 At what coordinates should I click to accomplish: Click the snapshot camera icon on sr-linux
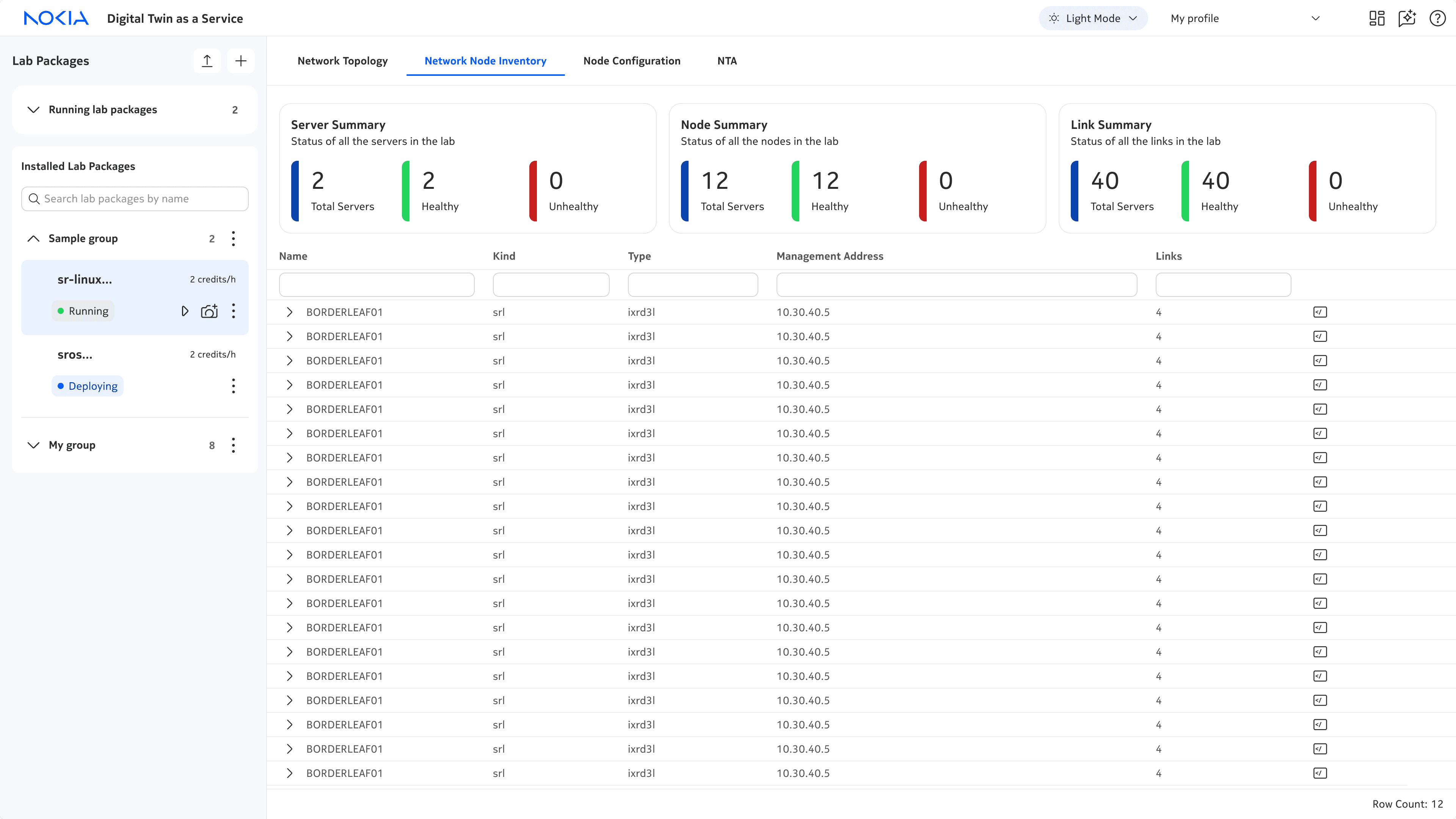pos(209,311)
